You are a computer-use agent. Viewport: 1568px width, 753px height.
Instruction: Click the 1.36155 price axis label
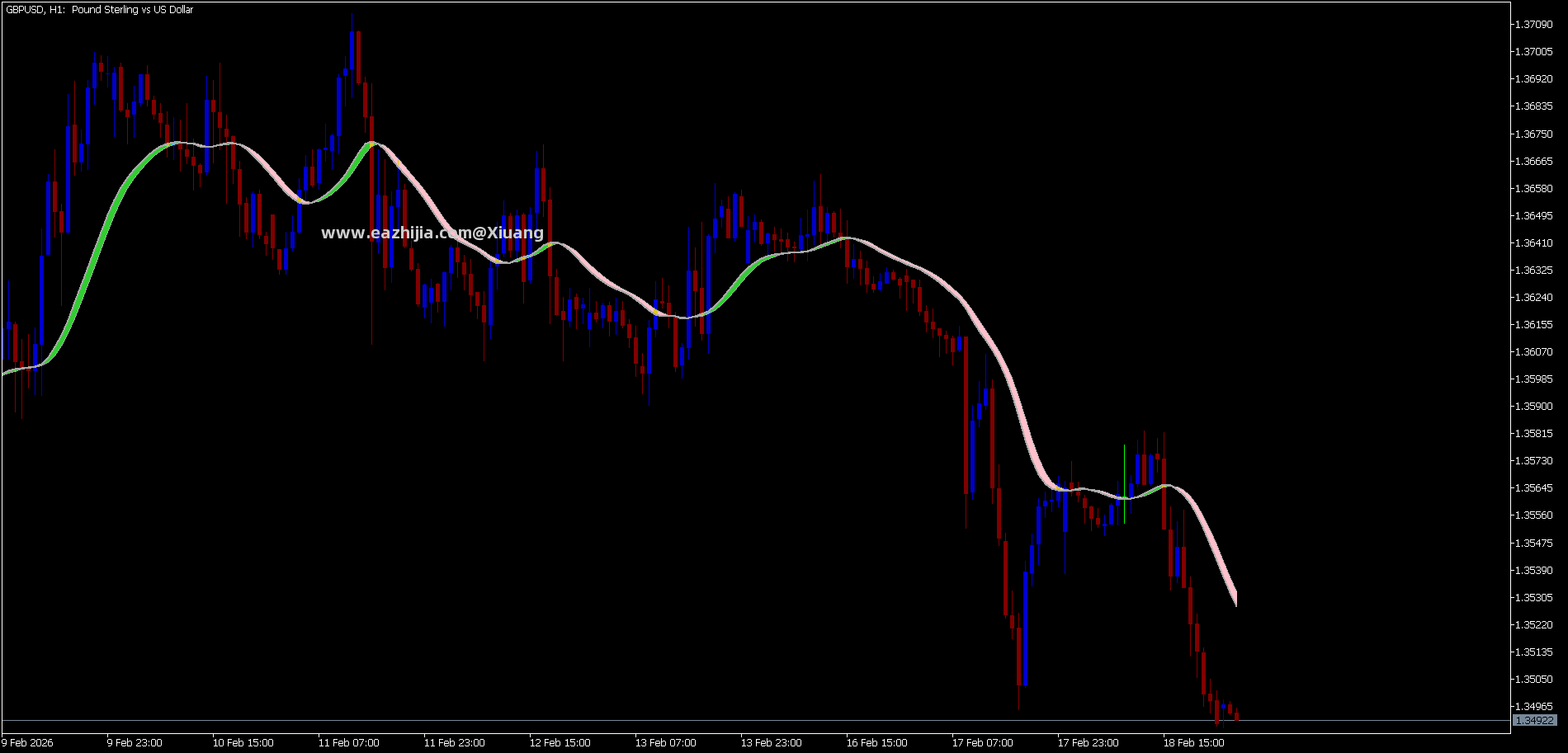coord(1533,325)
